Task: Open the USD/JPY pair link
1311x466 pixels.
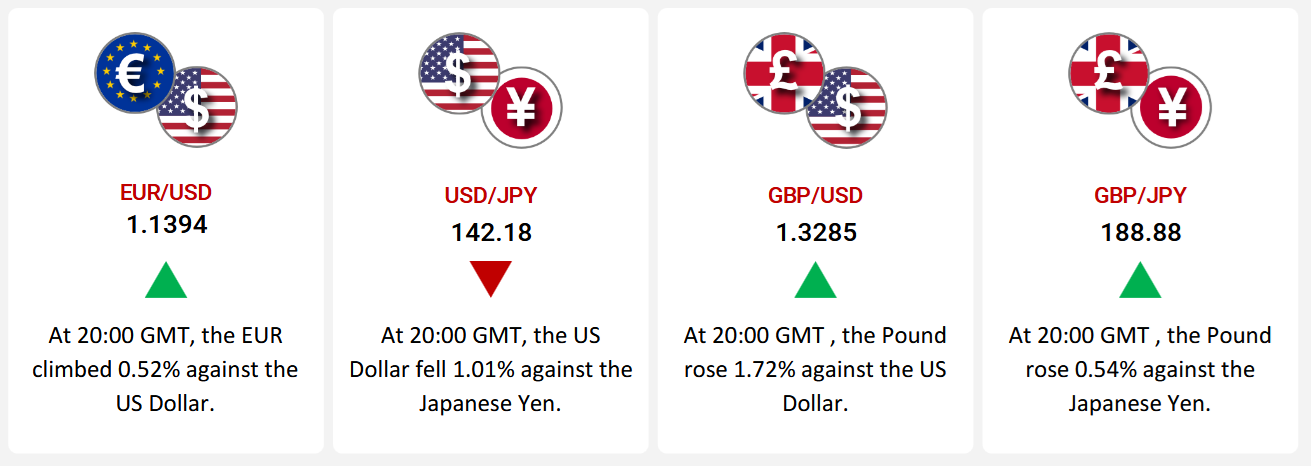Action: pos(490,195)
